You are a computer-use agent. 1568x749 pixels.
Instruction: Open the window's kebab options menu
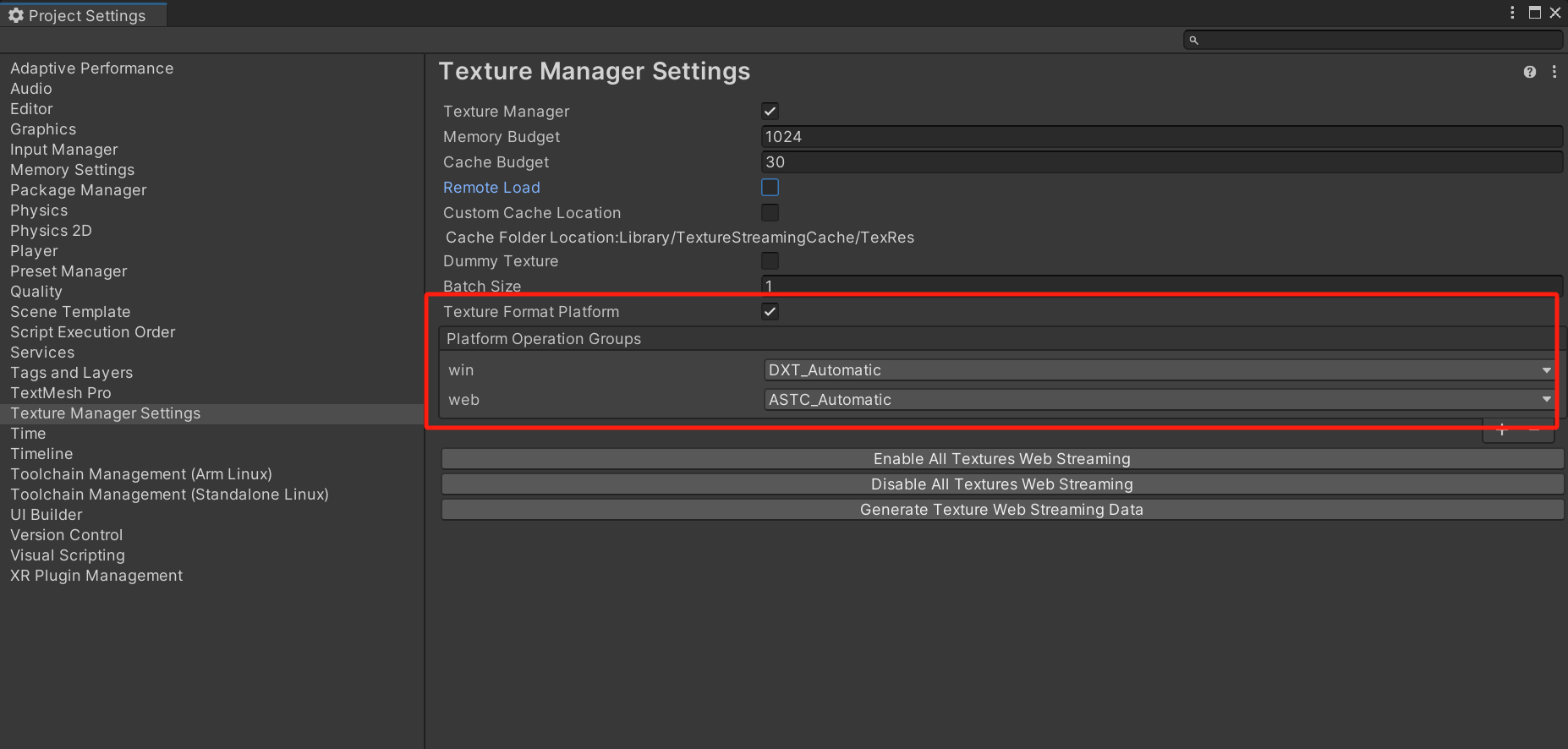tap(1512, 13)
